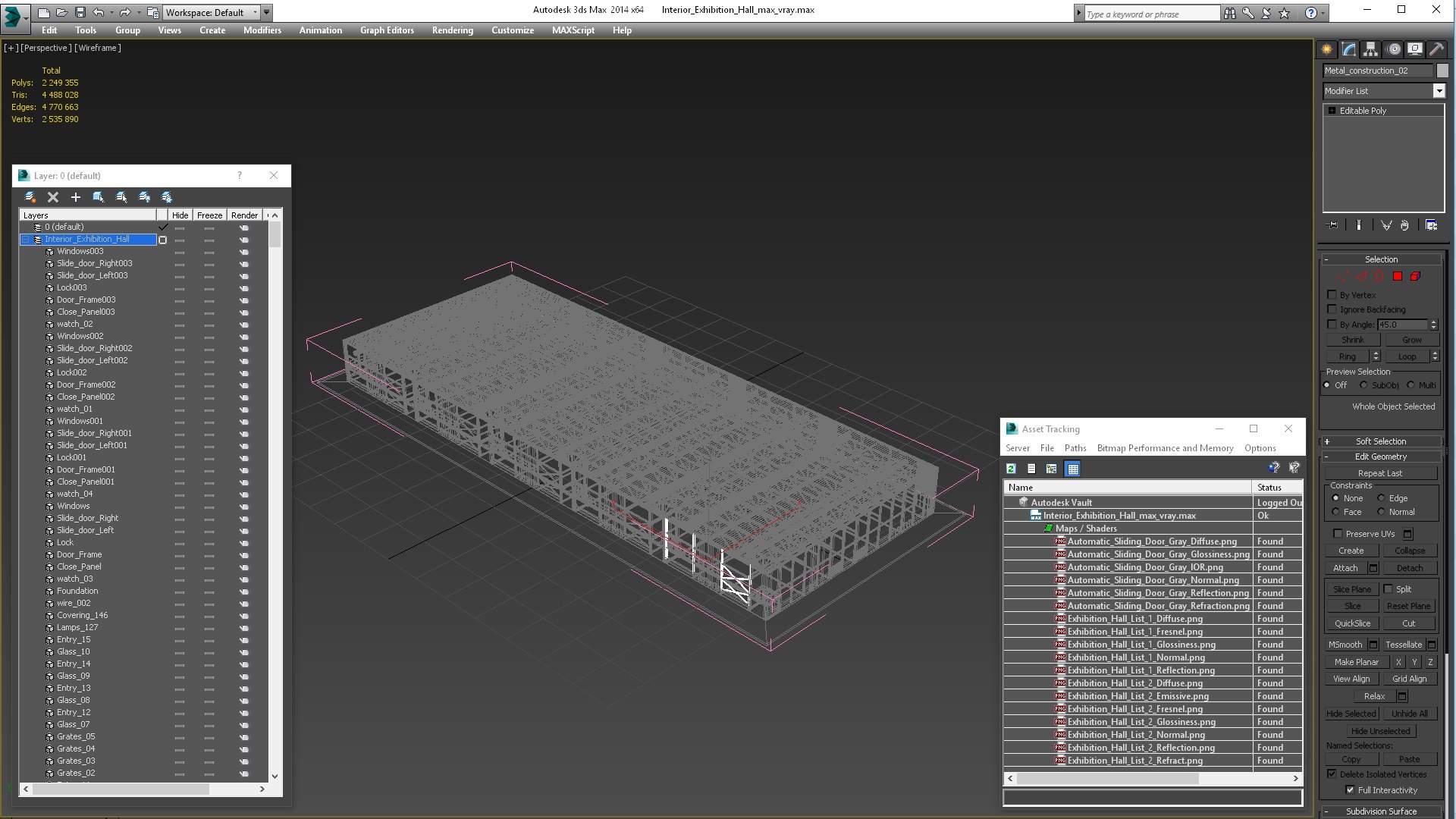Open Bitmap Performance and Memory menu
The width and height of the screenshot is (1456, 819).
point(1165,448)
